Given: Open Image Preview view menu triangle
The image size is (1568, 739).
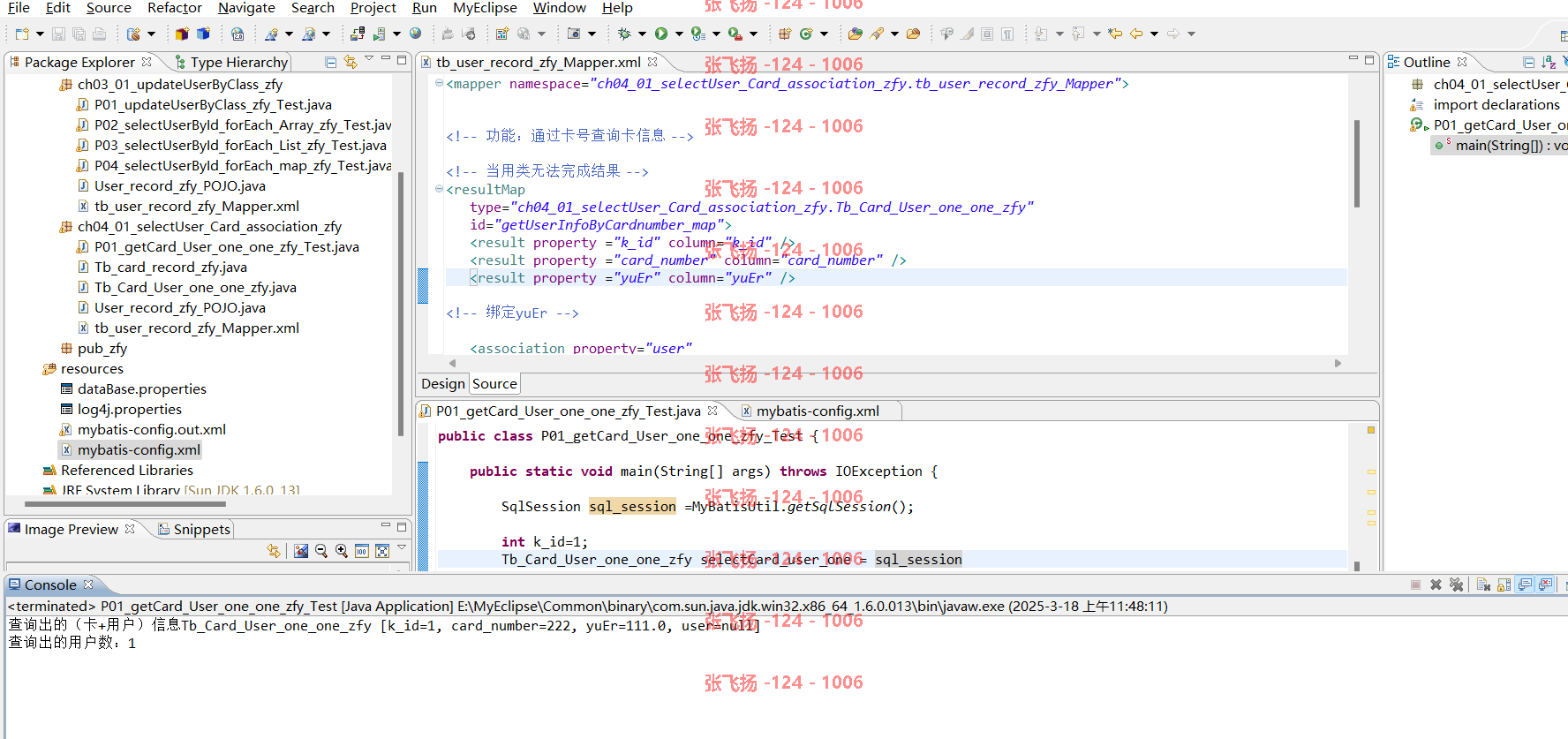Looking at the screenshot, I should coord(402,548).
